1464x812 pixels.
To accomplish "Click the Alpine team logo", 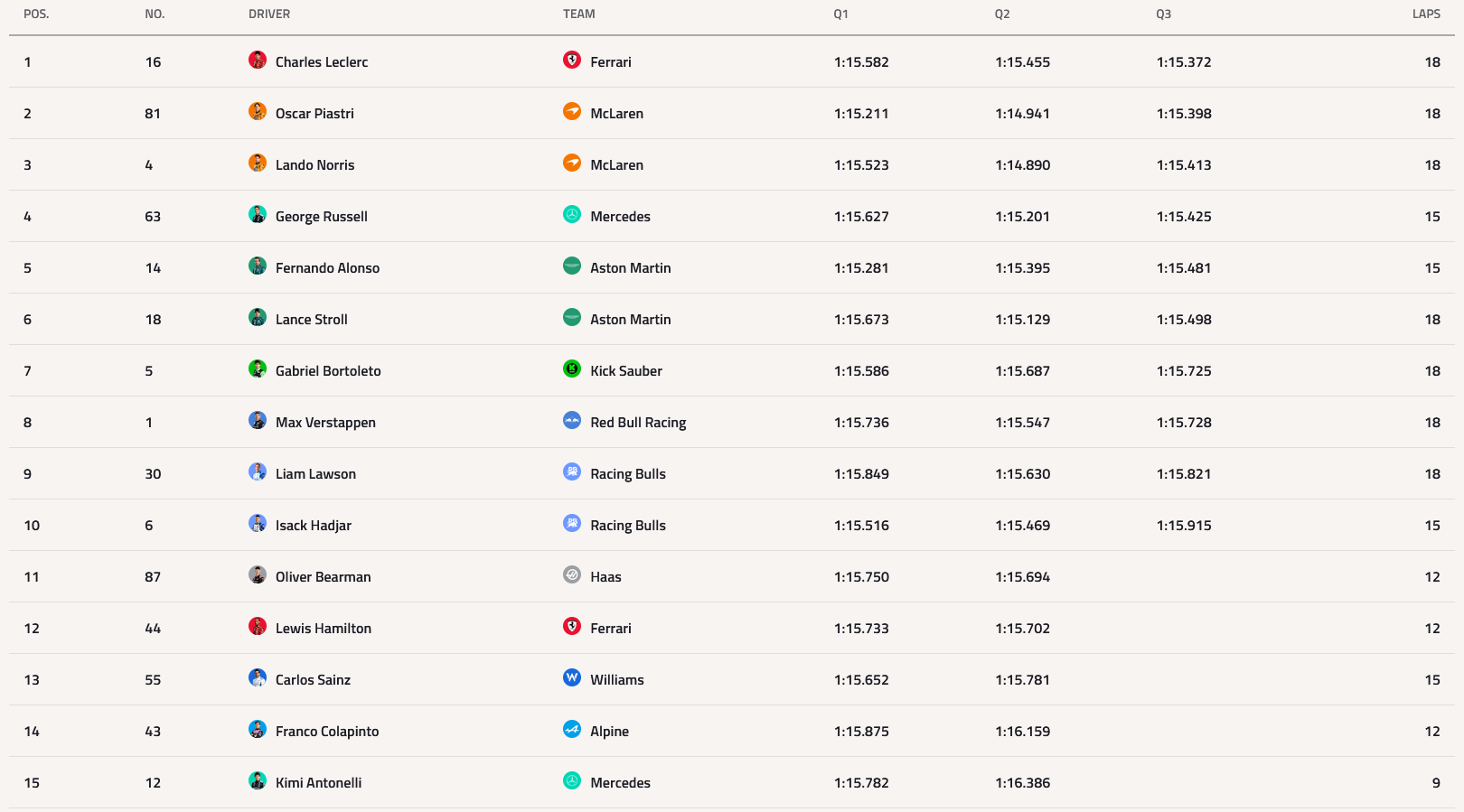I will [572, 729].
